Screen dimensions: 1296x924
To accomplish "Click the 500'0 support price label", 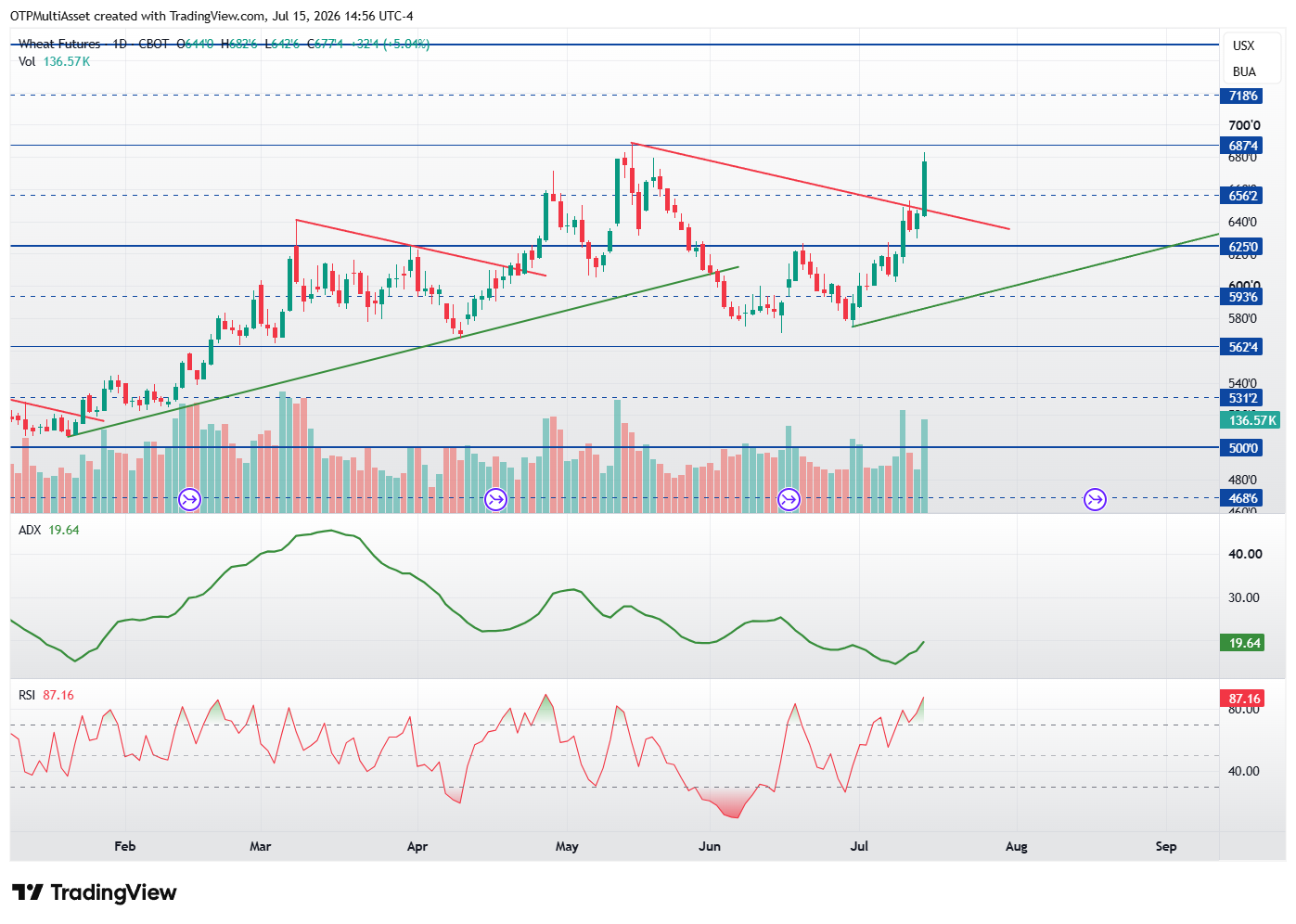I will (x=1242, y=448).
